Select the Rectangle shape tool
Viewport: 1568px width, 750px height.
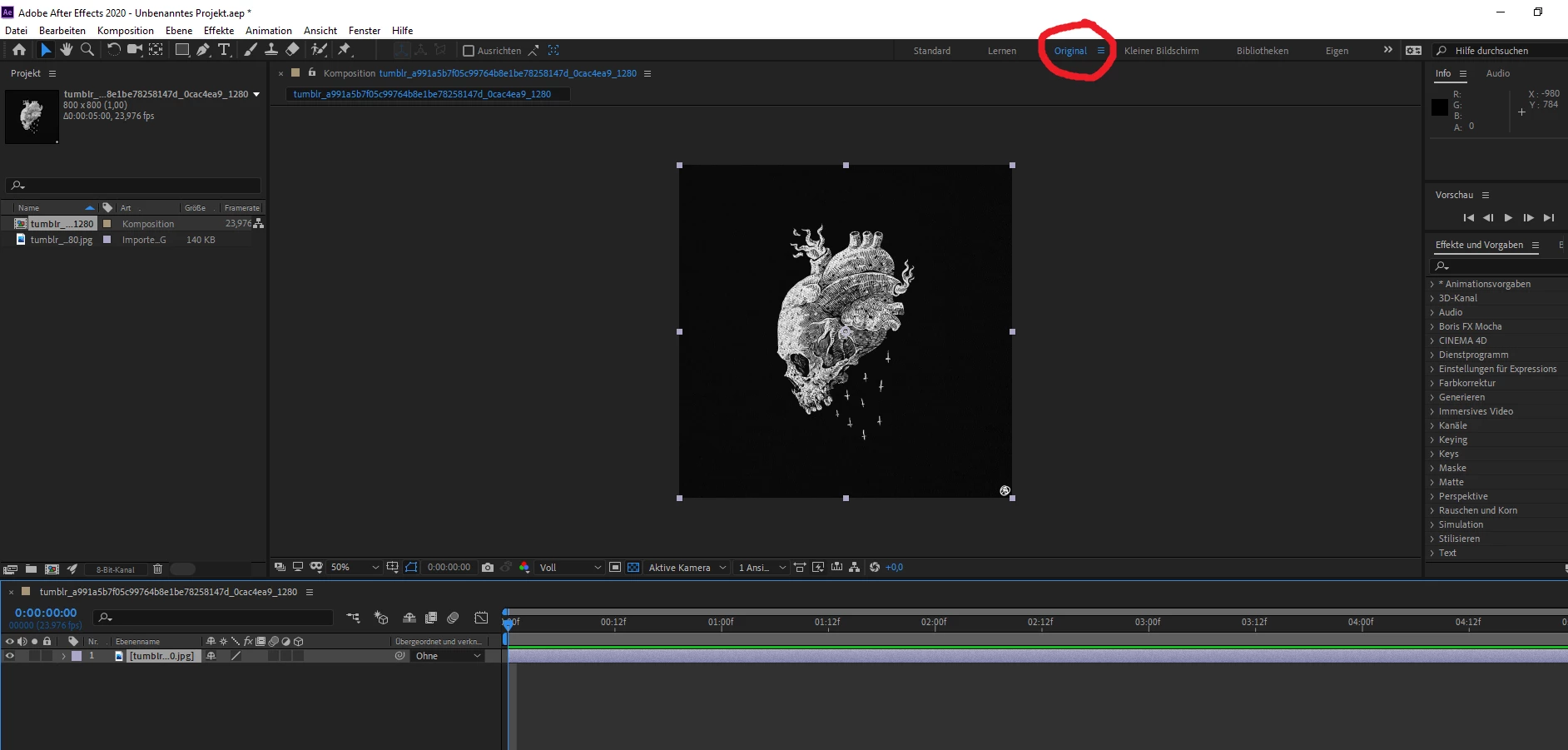click(181, 50)
